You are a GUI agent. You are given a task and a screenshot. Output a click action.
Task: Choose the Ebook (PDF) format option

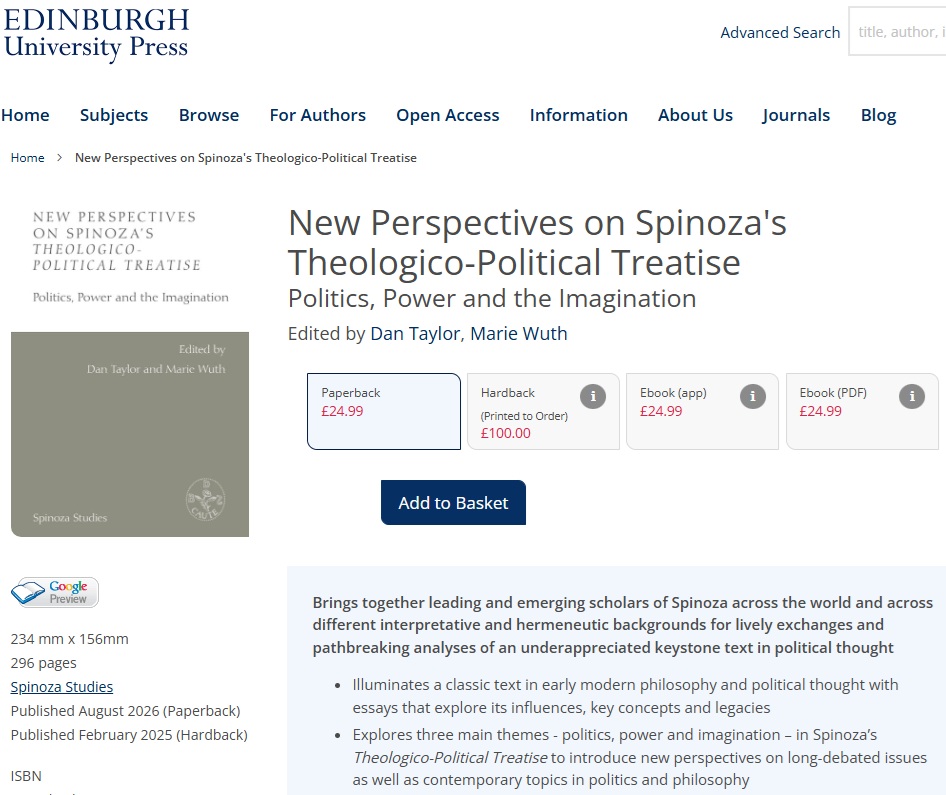(x=862, y=411)
